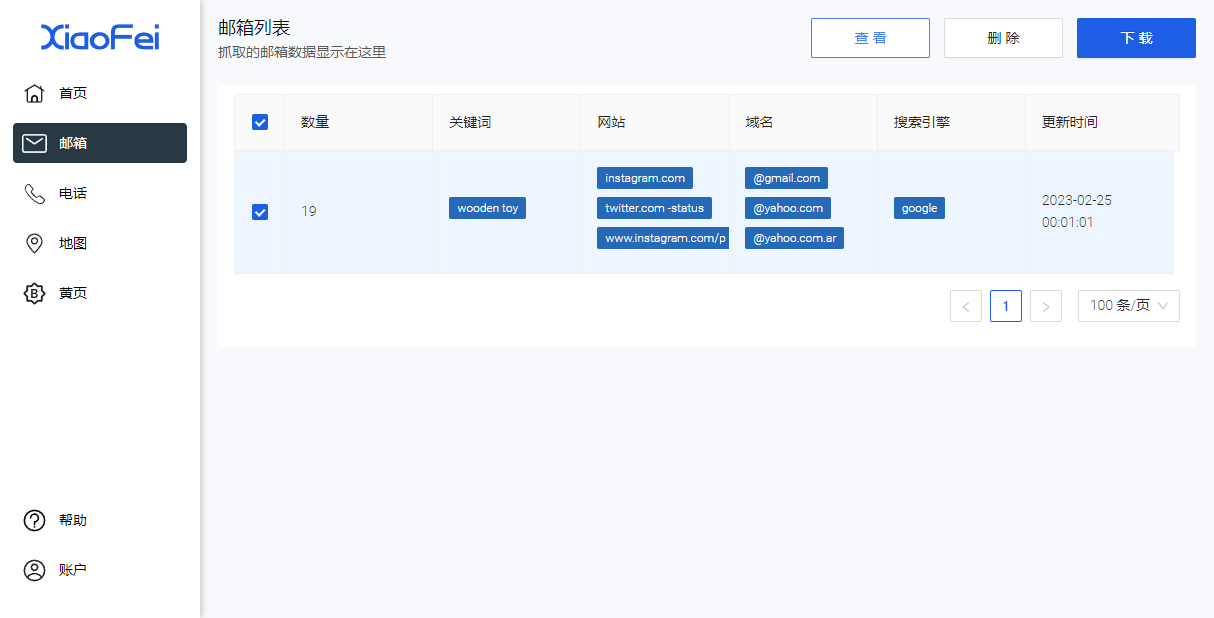The width and height of the screenshot is (1214, 618).
Task: Click the wooden toy keyword tag
Action: coord(488,208)
